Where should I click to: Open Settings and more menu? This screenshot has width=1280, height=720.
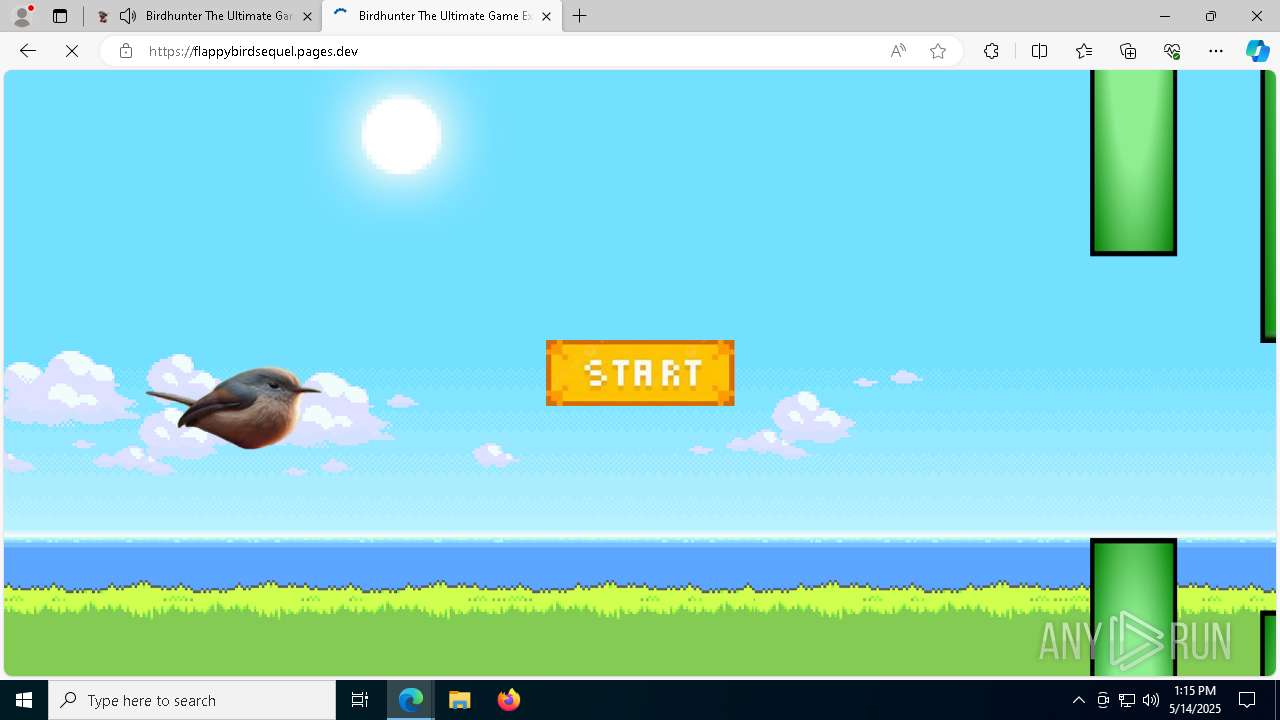coord(1216,51)
